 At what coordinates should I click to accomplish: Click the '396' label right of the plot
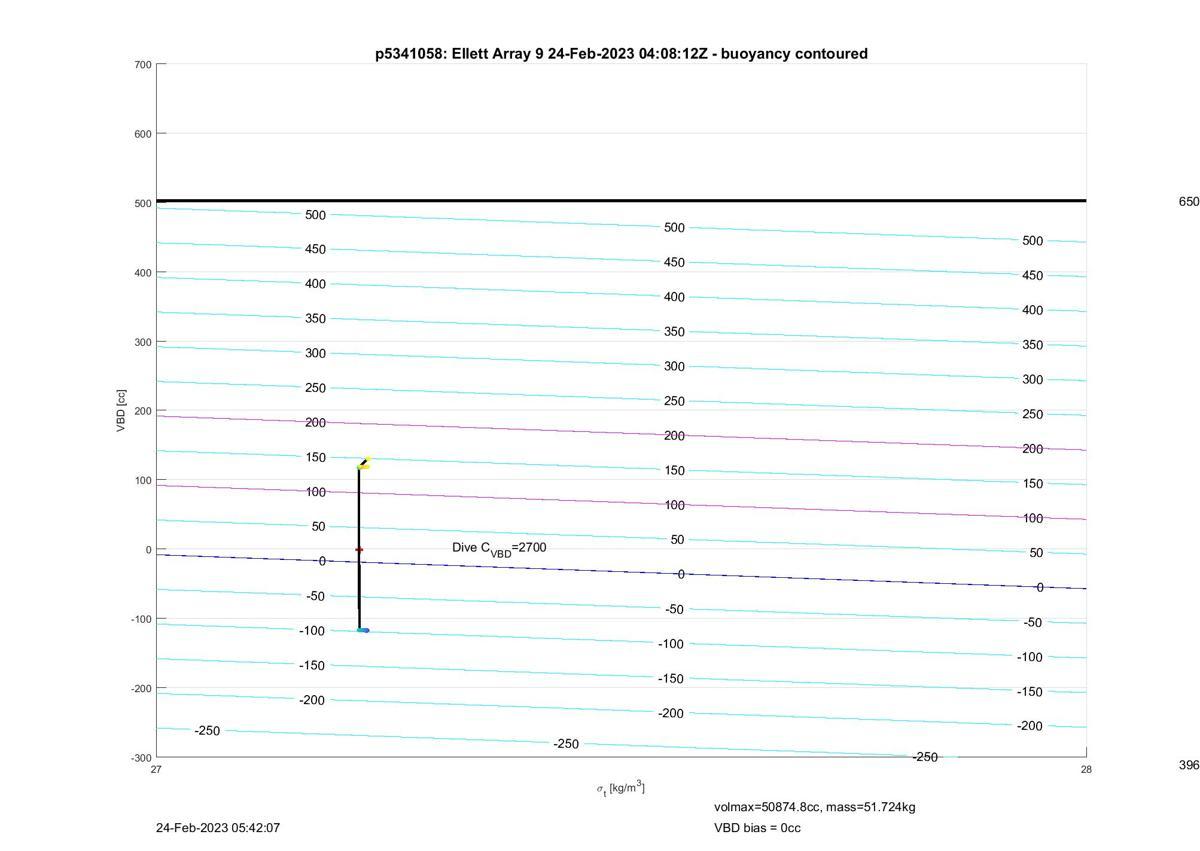point(1188,765)
